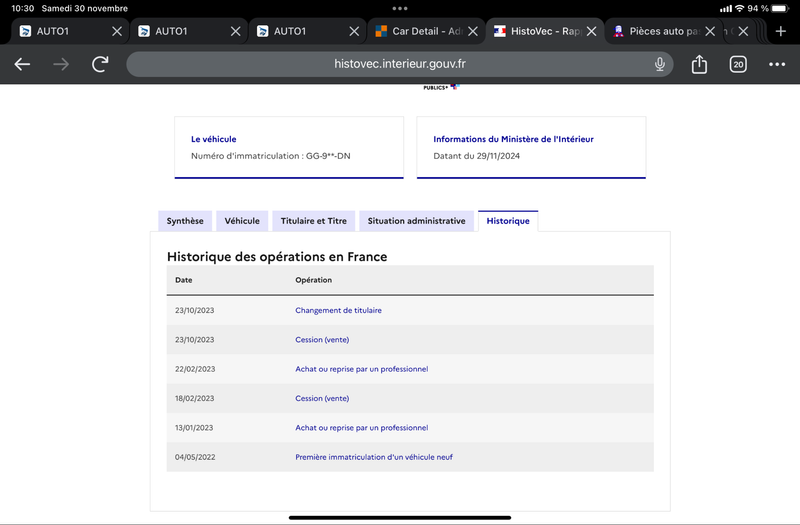Open the Situation administrative tab
The height and width of the screenshot is (525, 800).
(416, 221)
